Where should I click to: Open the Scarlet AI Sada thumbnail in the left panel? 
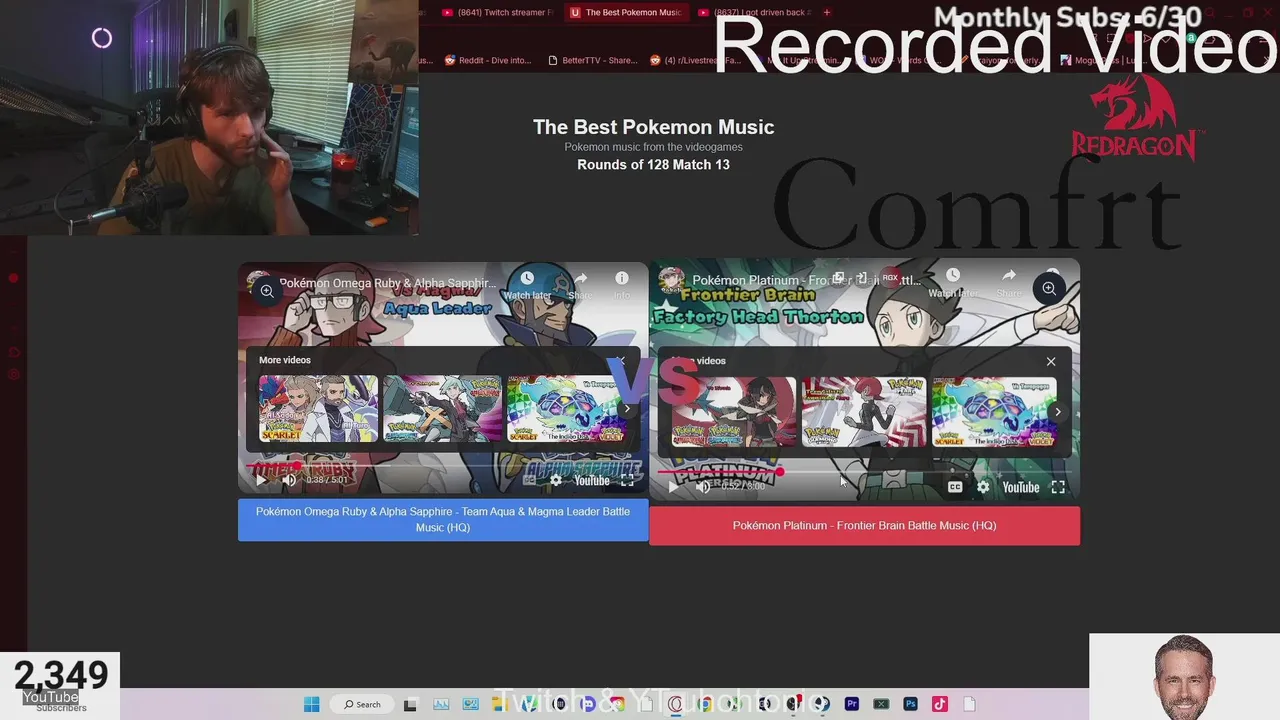tap(318, 408)
